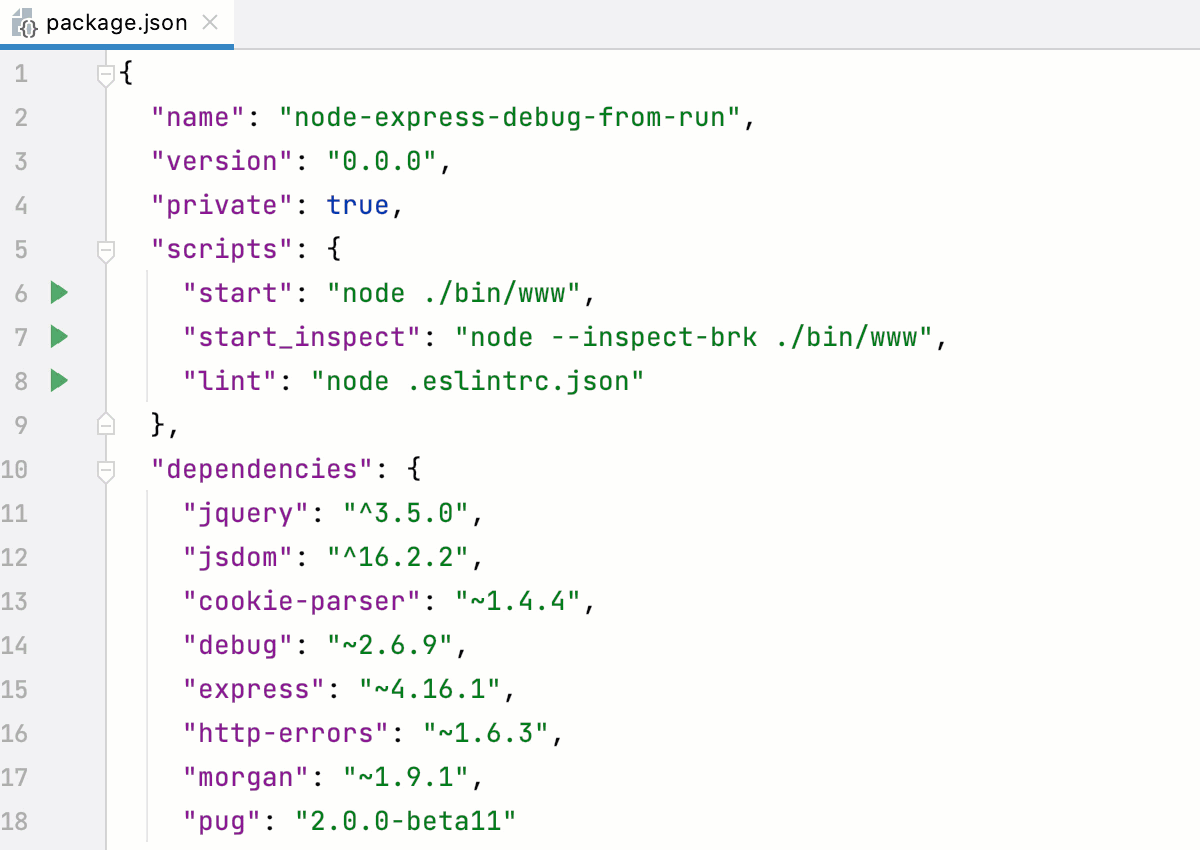This screenshot has width=1200, height=850.
Task: Click line number 1 in the gutter
Action: (x=21, y=73)
